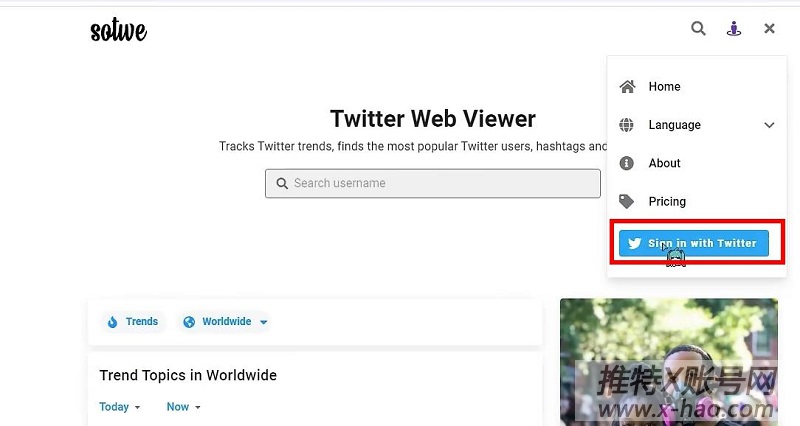Click the Home house icon
800x426 pixels.
[627, 87]
